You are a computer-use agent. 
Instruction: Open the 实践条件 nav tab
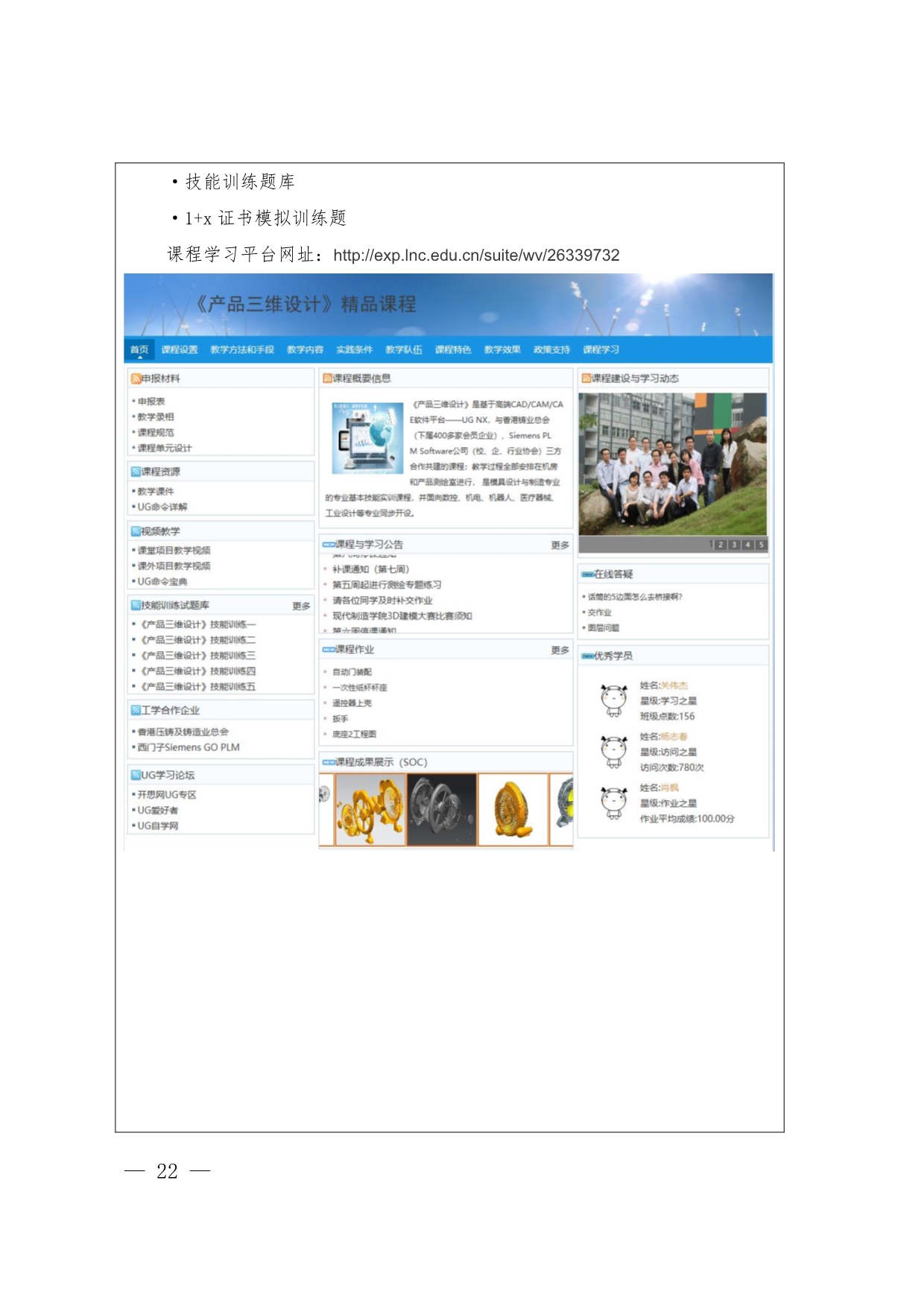click(x=354, y=349)
